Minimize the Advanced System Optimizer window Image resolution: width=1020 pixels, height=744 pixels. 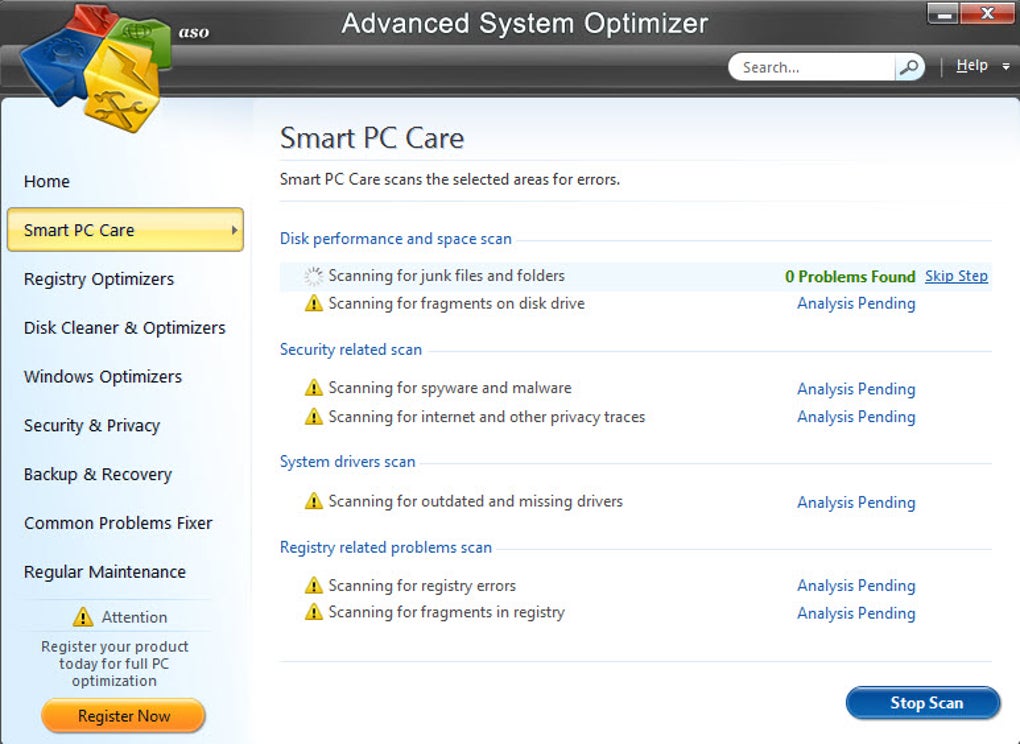pos(942,14)
